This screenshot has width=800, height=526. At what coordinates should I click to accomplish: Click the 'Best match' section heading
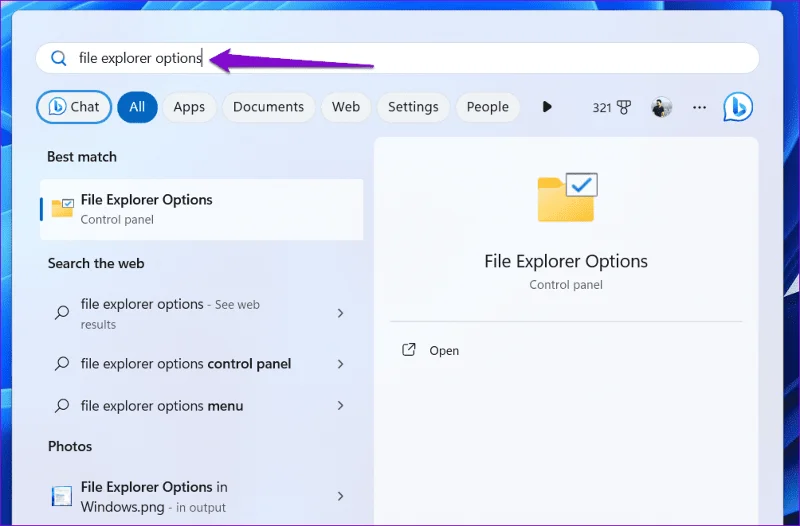82,157
